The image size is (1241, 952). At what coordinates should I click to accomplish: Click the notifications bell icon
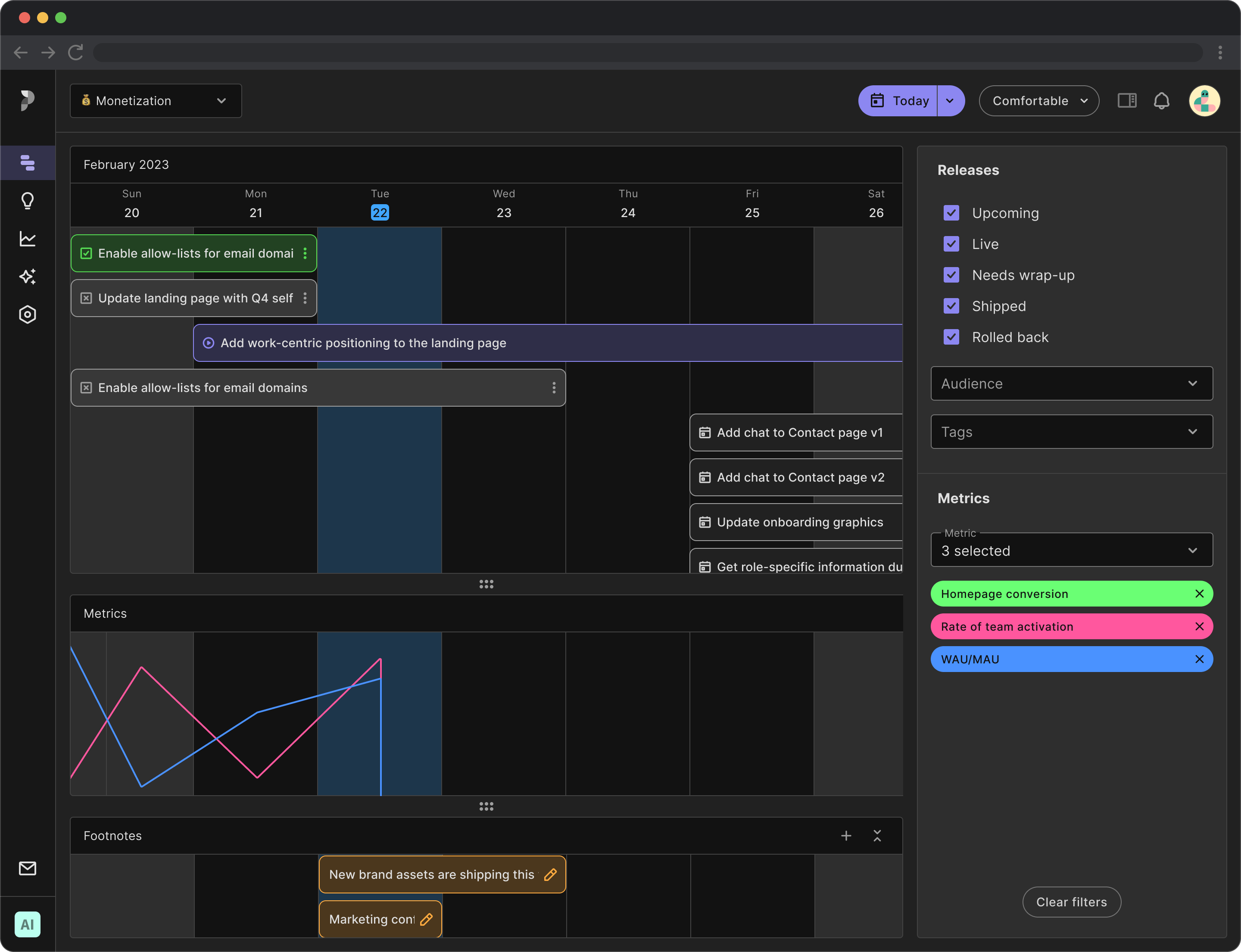[1162, 100]
